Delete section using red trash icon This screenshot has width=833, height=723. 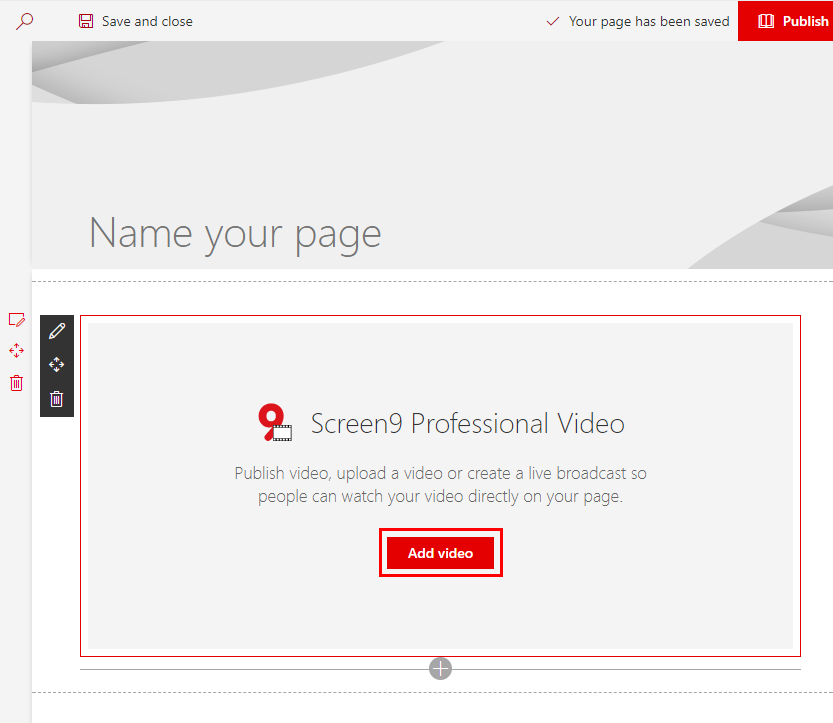pos(16,383)
